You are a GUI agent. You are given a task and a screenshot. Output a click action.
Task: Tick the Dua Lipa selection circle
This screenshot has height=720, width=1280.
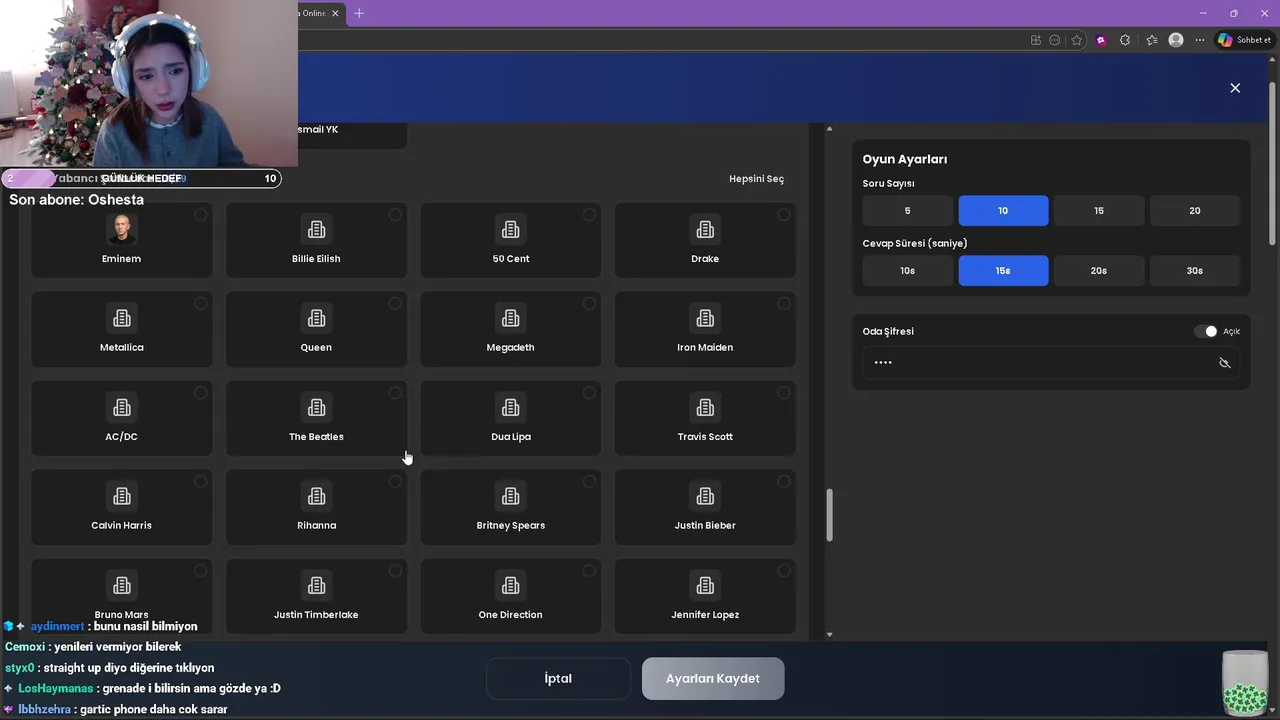click(x=589, y=393)
